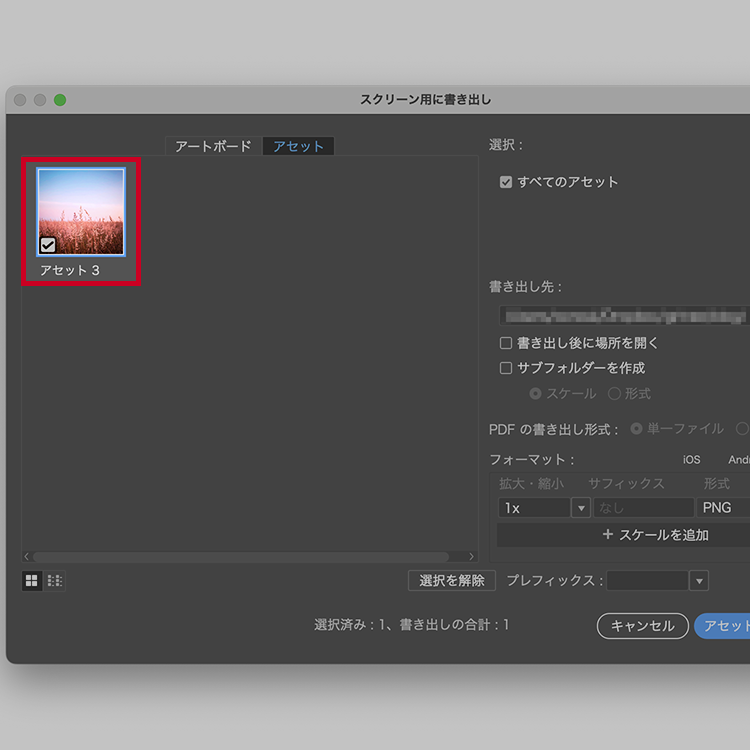Enable サブフォルダーを作成 checkbox
Viewport: 750px width, 750px height.
[x=506, y=368]
